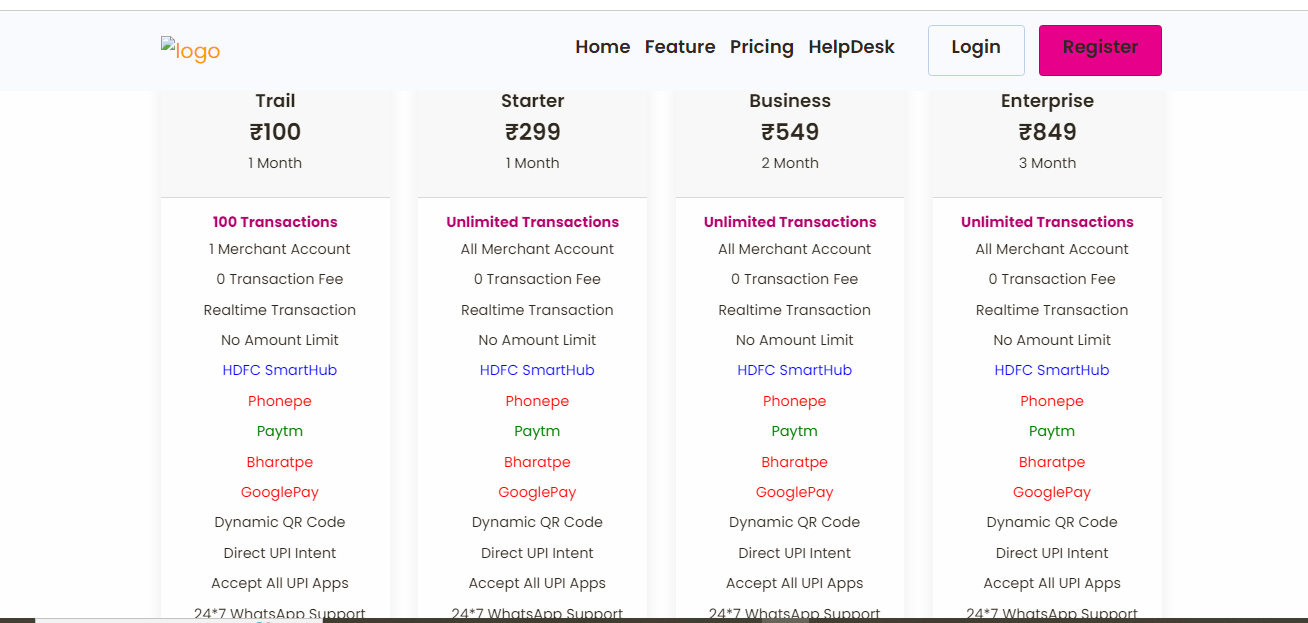Choose the Enterprise plan heading
Screen dimensions: 1308x623
(x=1047, y=101)
